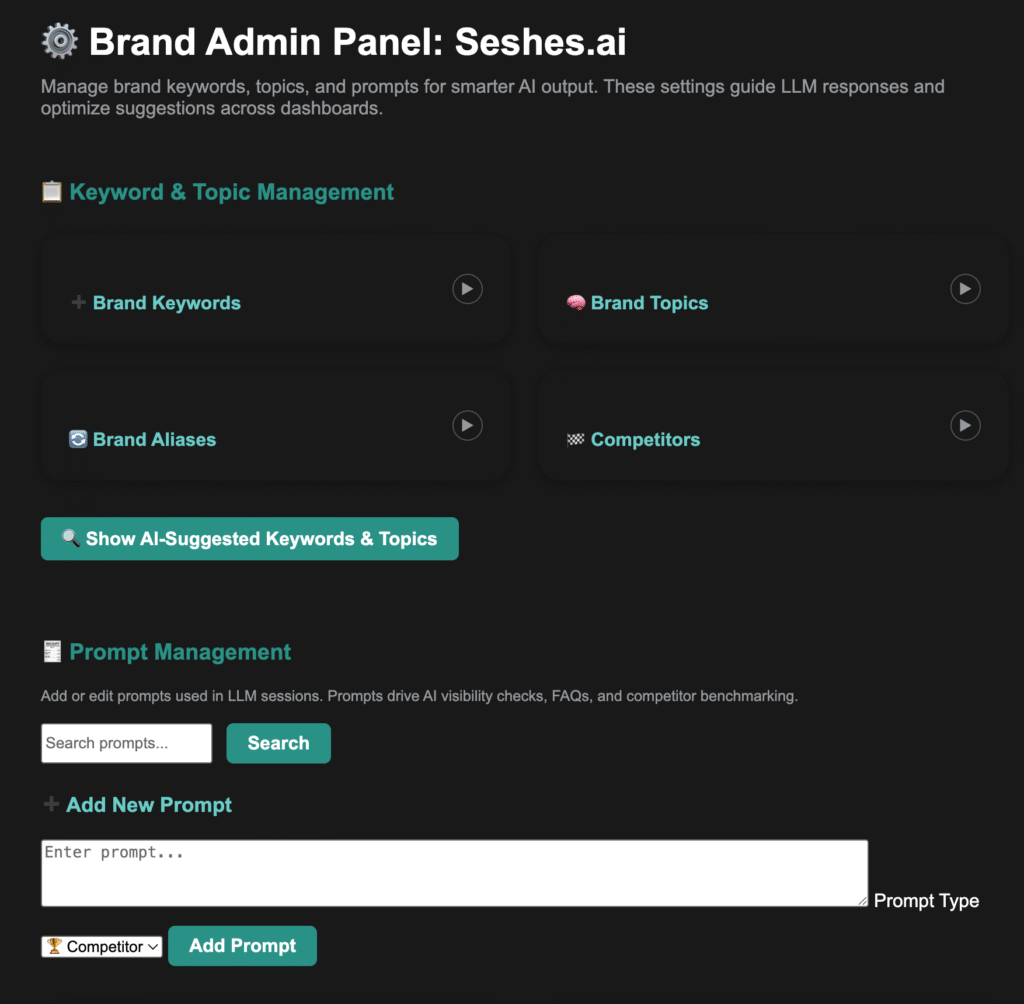Image resolution: width=1024 pixels, height=1004 pixels.
Task: Click the brain icon beside Brand Topics
Action: click(576, 303)
